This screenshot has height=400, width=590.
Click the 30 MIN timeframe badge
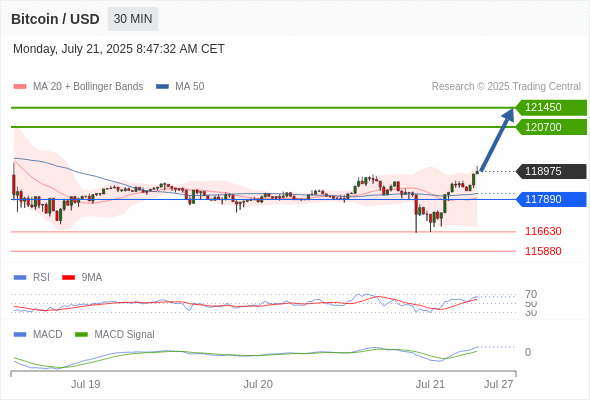pos(133,19)
